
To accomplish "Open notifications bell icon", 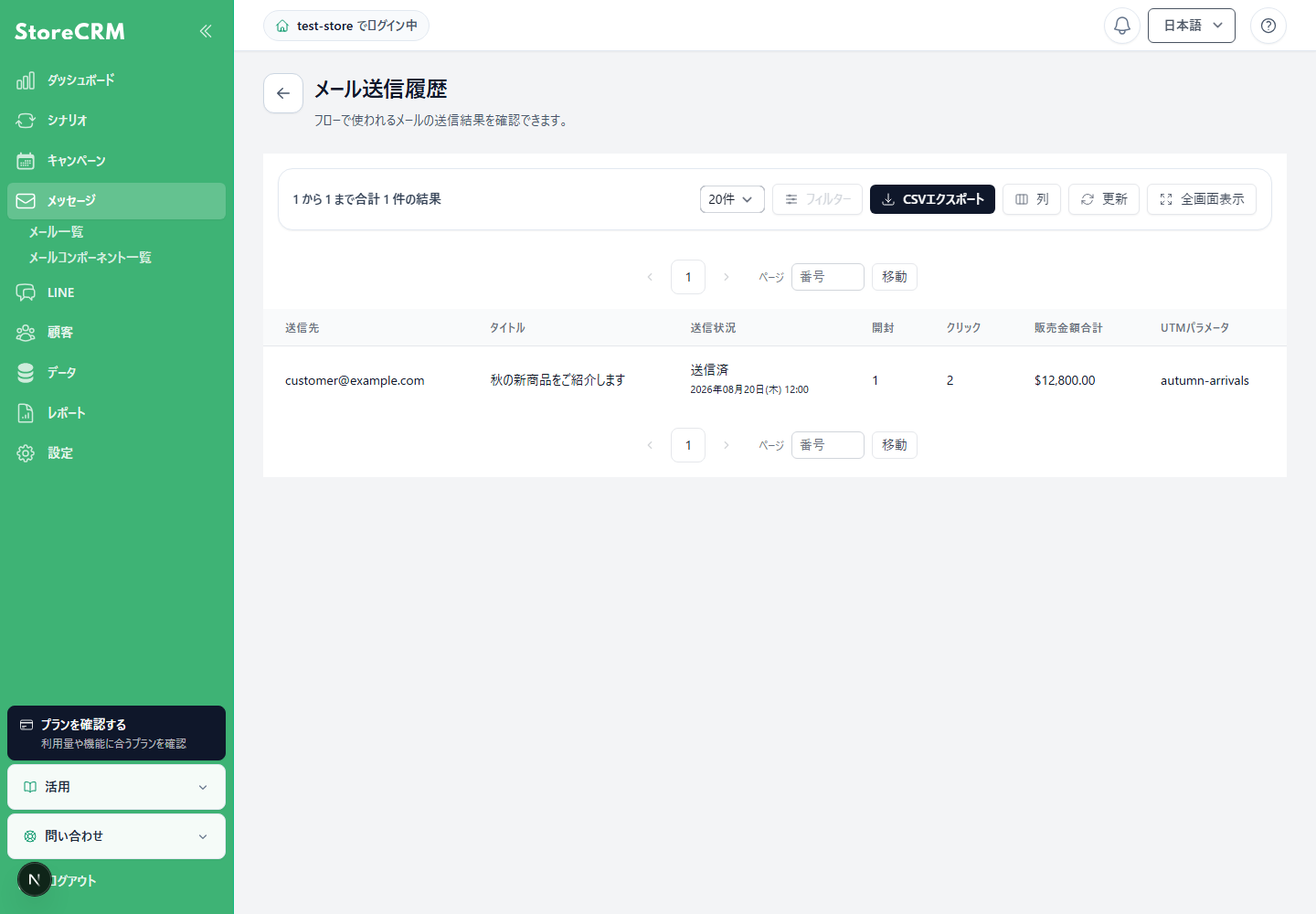I will 1122,26.
